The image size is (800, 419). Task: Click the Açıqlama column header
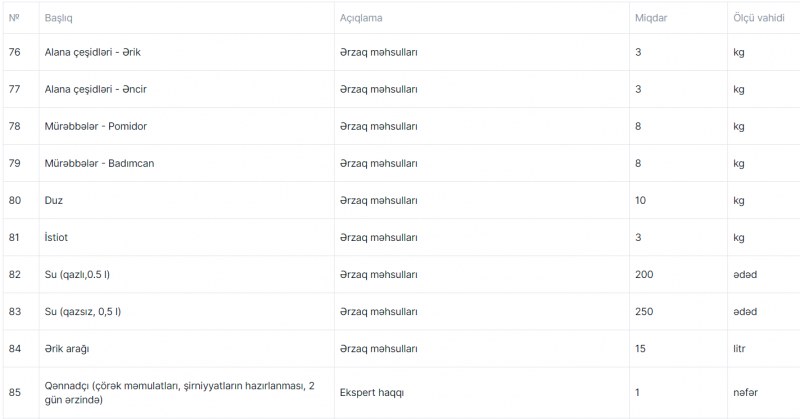point(361,18)
